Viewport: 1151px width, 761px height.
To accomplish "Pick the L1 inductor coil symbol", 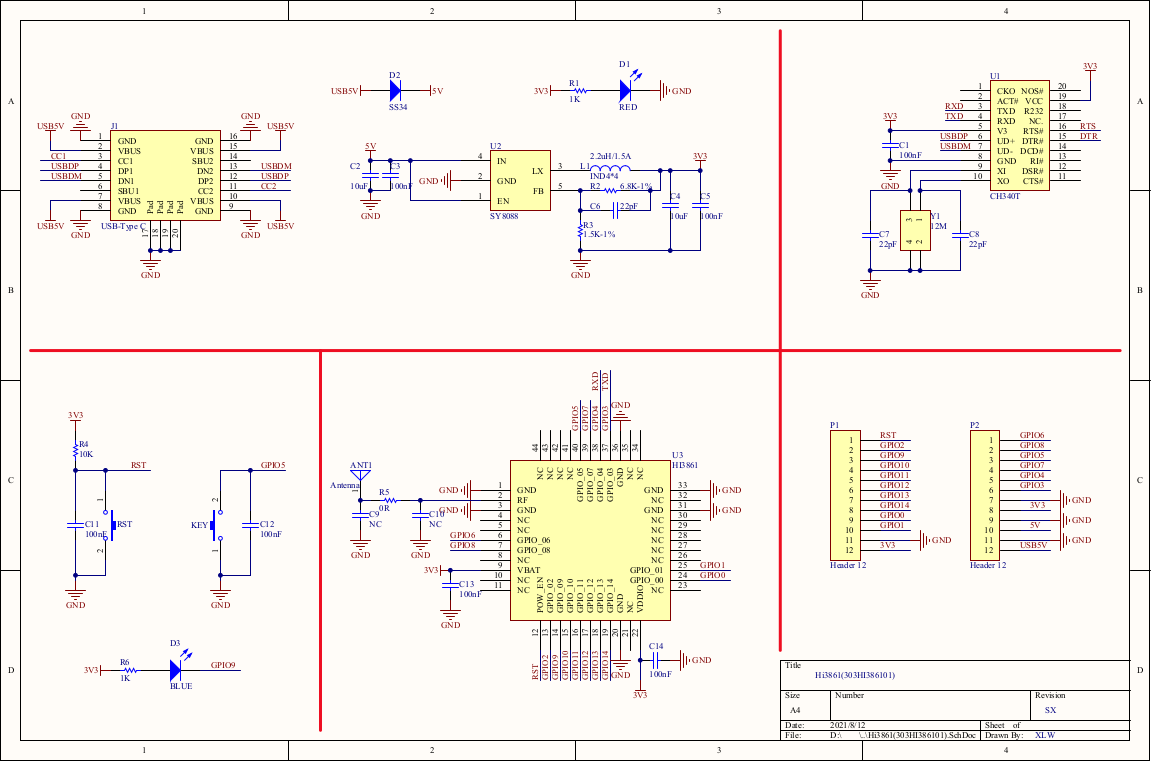I will pos(610,168).
